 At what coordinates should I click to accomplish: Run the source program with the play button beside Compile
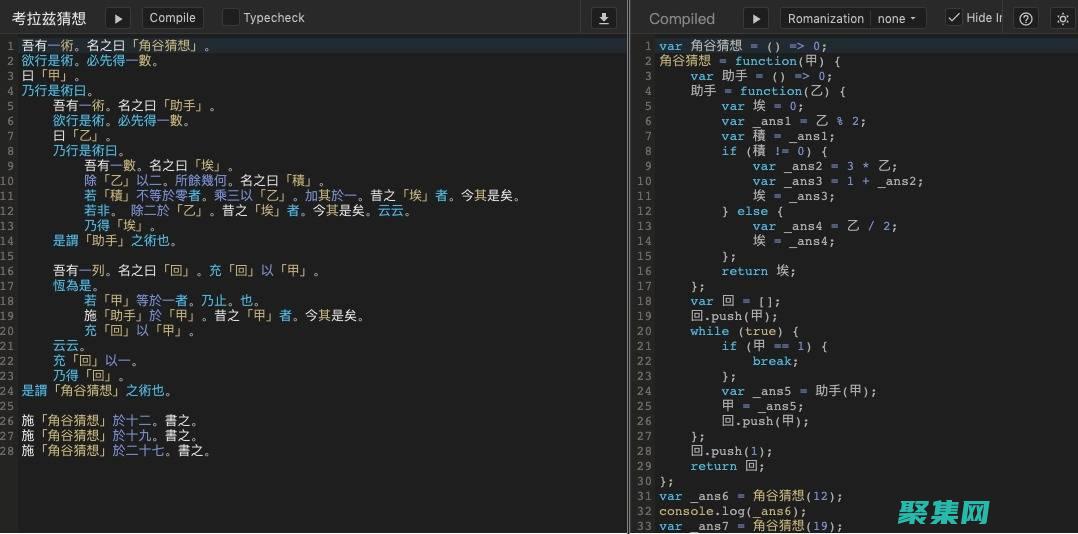click(x=118, y=18)
